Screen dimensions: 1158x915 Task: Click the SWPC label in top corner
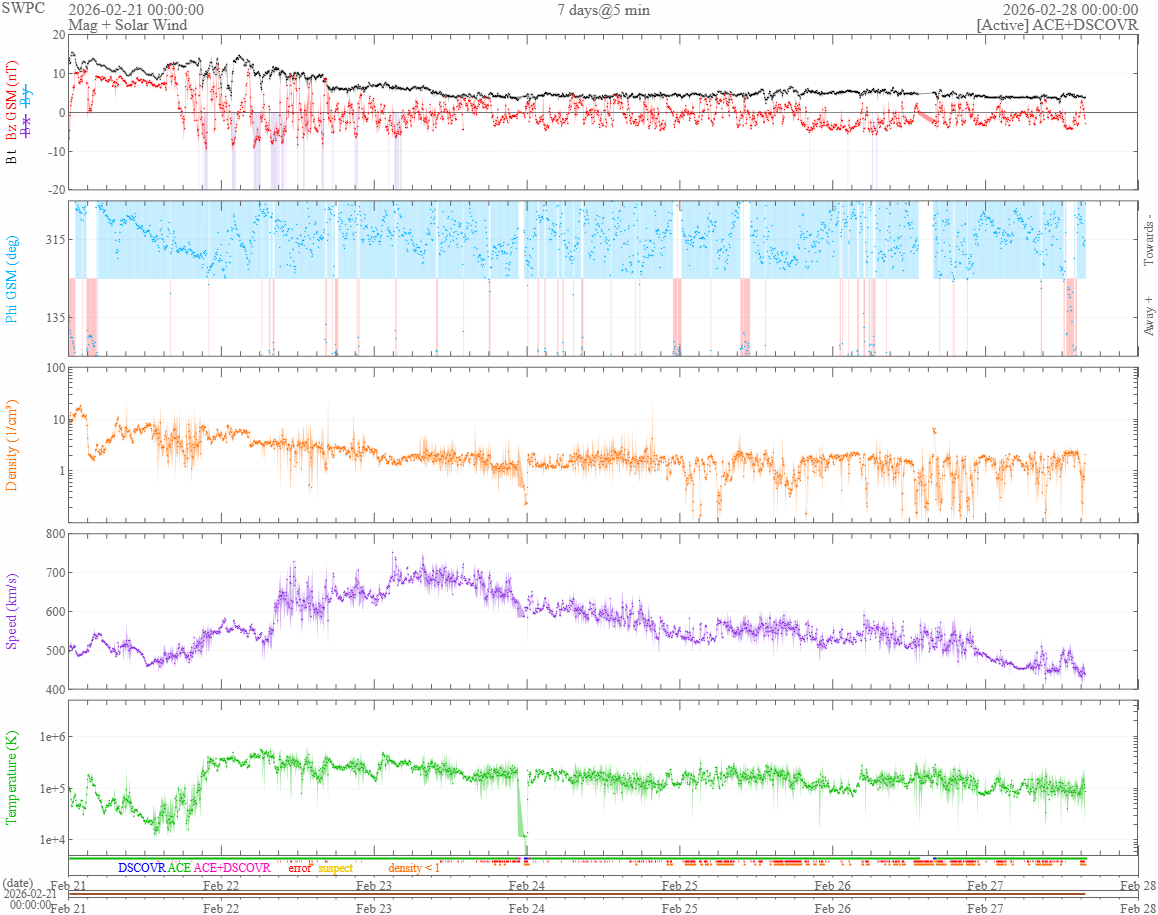pos(24,10)
